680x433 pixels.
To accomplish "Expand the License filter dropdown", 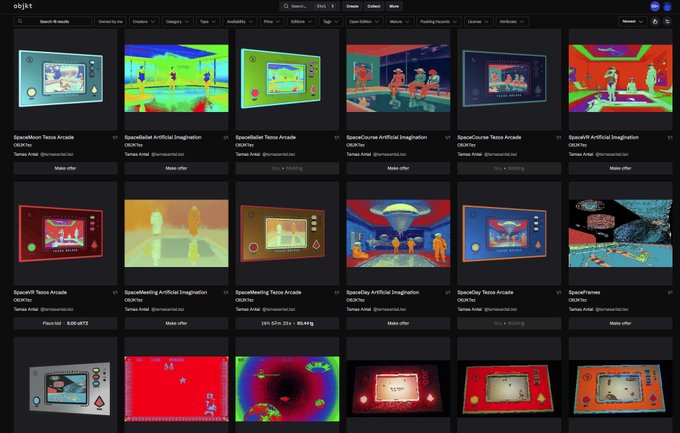I will pos(478,21).
